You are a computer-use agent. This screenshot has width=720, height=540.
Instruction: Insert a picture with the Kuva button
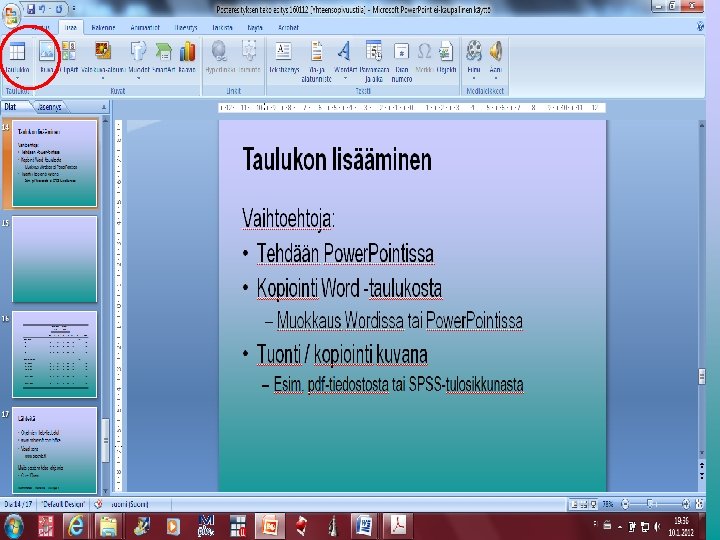[46, 57]
